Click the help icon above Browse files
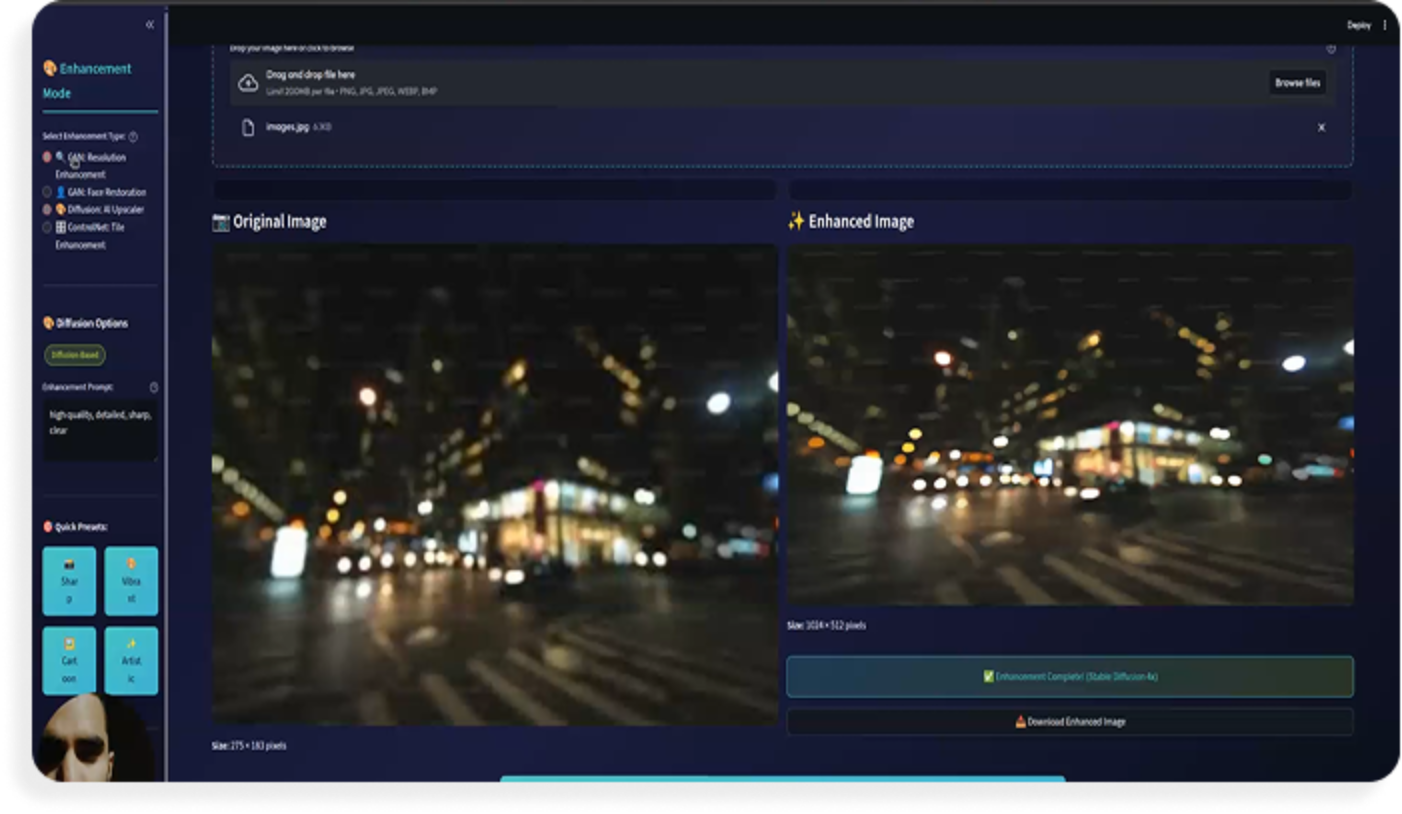Viewport: 1402px width, 814px height. [1330, 49]
